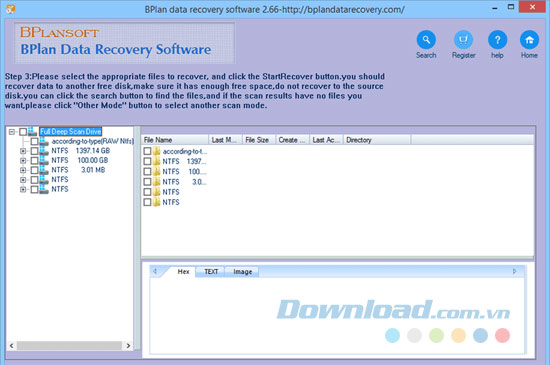
Task: Open the help question mark icon
Action: tap(497, 40)
